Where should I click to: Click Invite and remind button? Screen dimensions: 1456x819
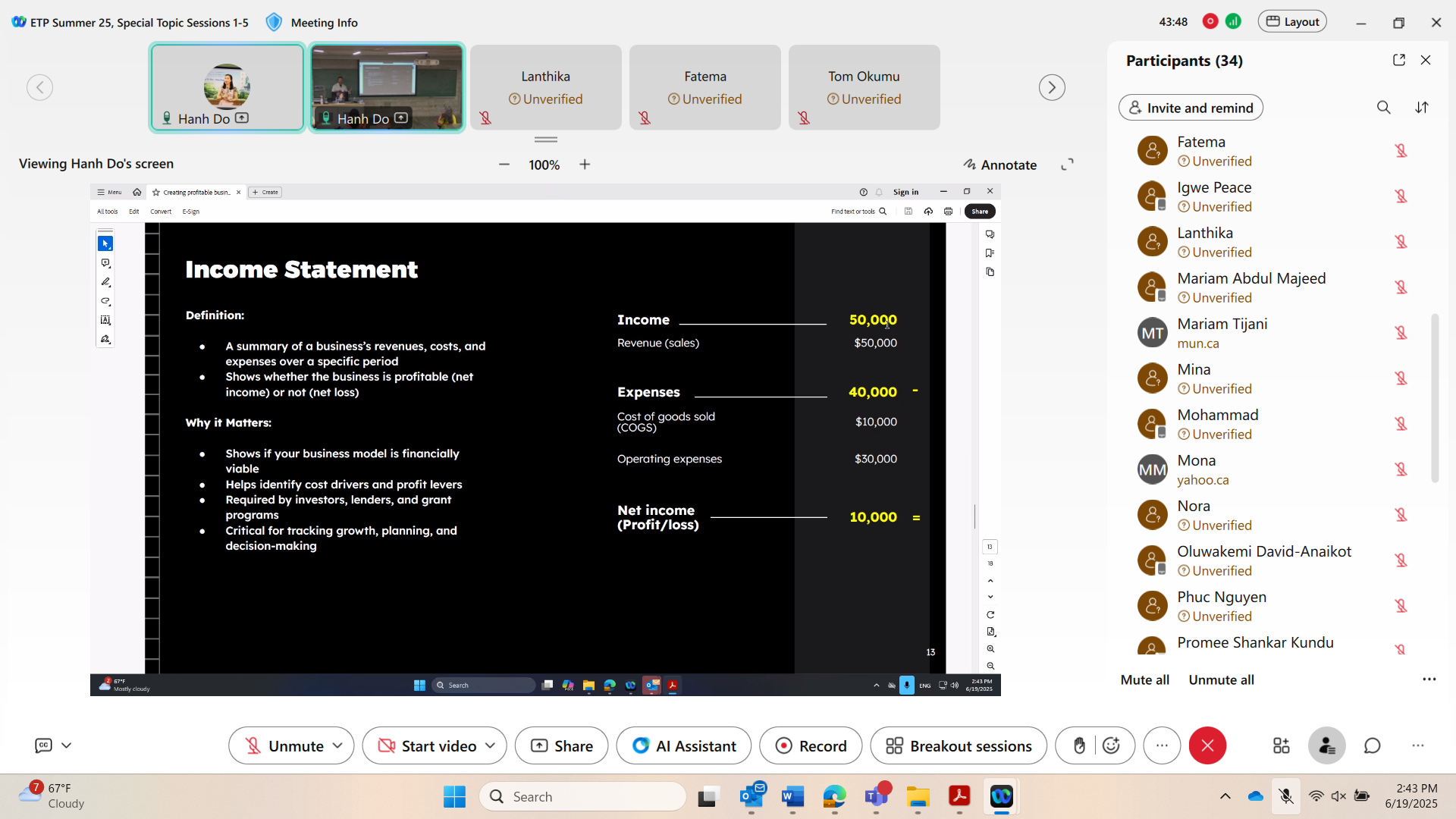click(1191, 108)
